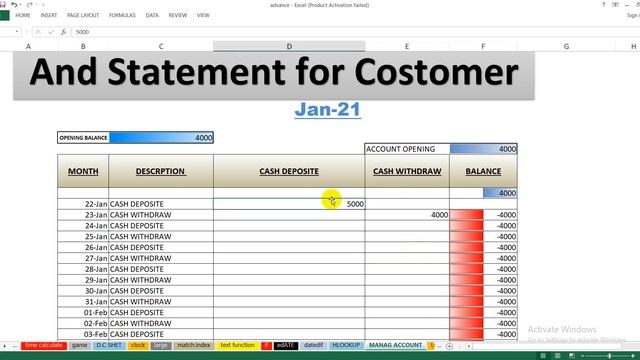Click the 22-Jan date cell
The height and width of the screenshot is (360, 640).
click(x=83, y=204)
